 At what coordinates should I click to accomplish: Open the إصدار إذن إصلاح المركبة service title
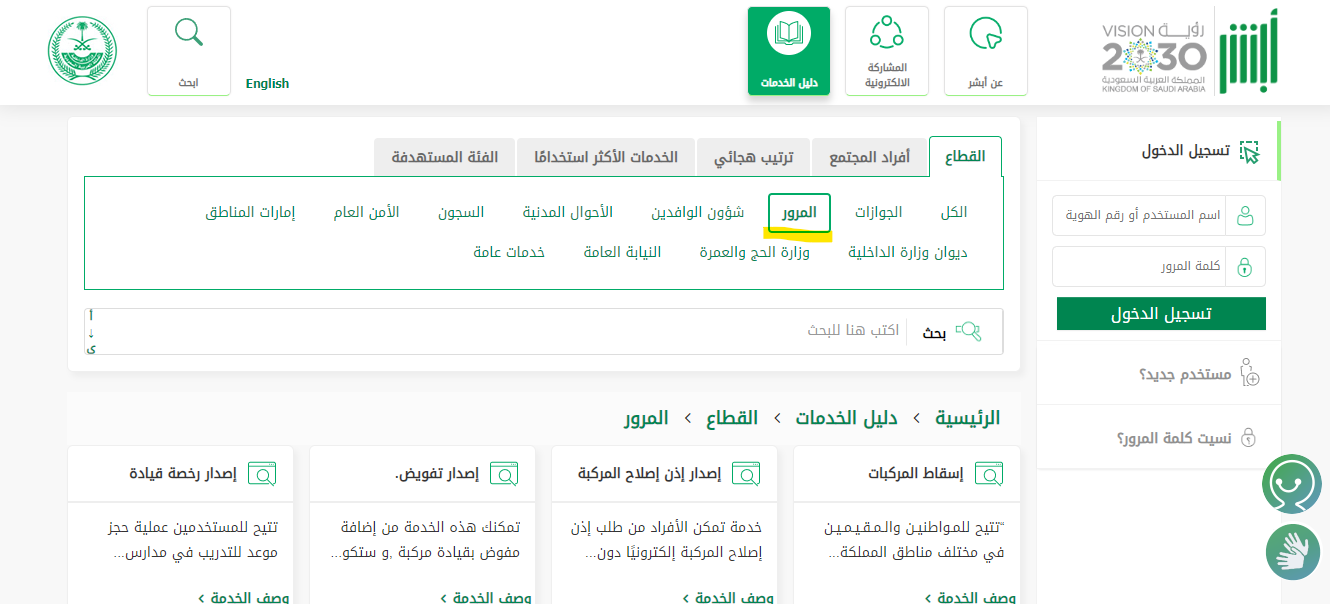[649, 474]
